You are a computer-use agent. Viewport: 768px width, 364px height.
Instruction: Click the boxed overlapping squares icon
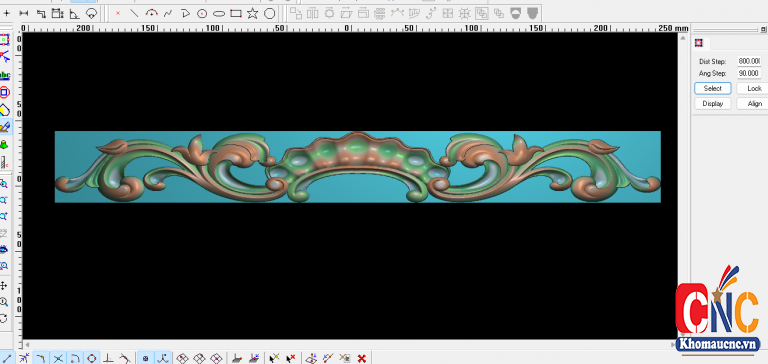point(481,14)
